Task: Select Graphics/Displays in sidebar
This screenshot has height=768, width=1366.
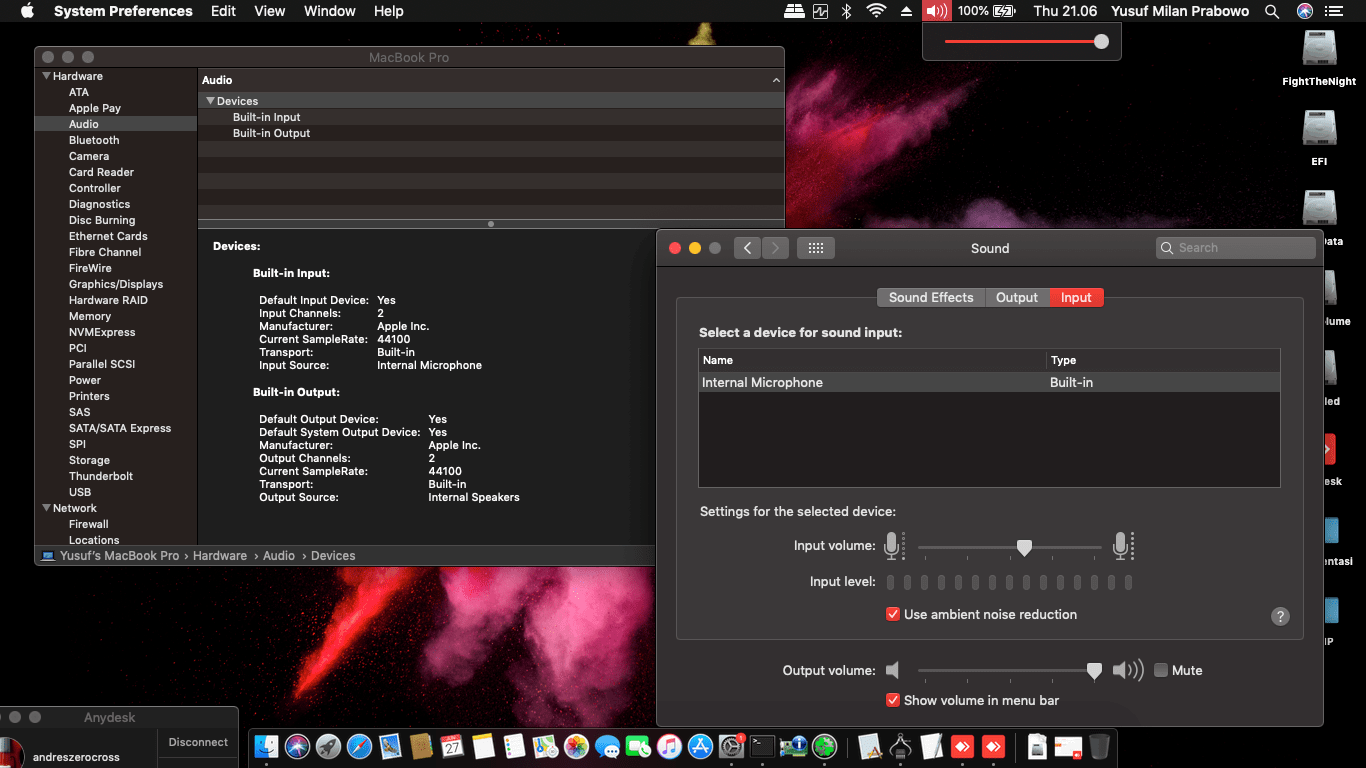Action: pyautogui.click(x=116, y=284)
